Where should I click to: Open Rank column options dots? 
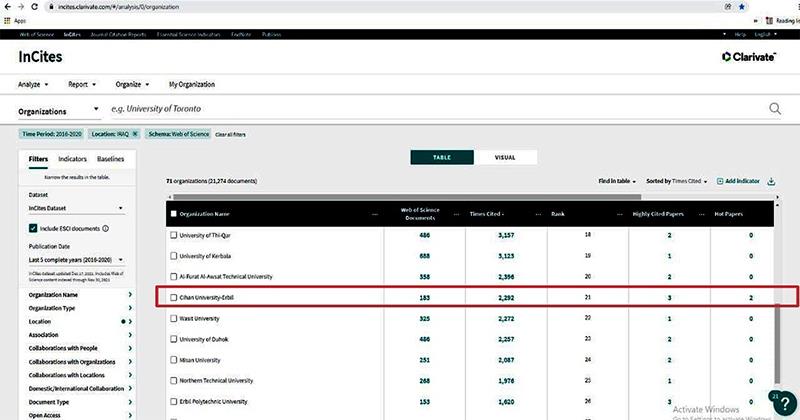620,214
